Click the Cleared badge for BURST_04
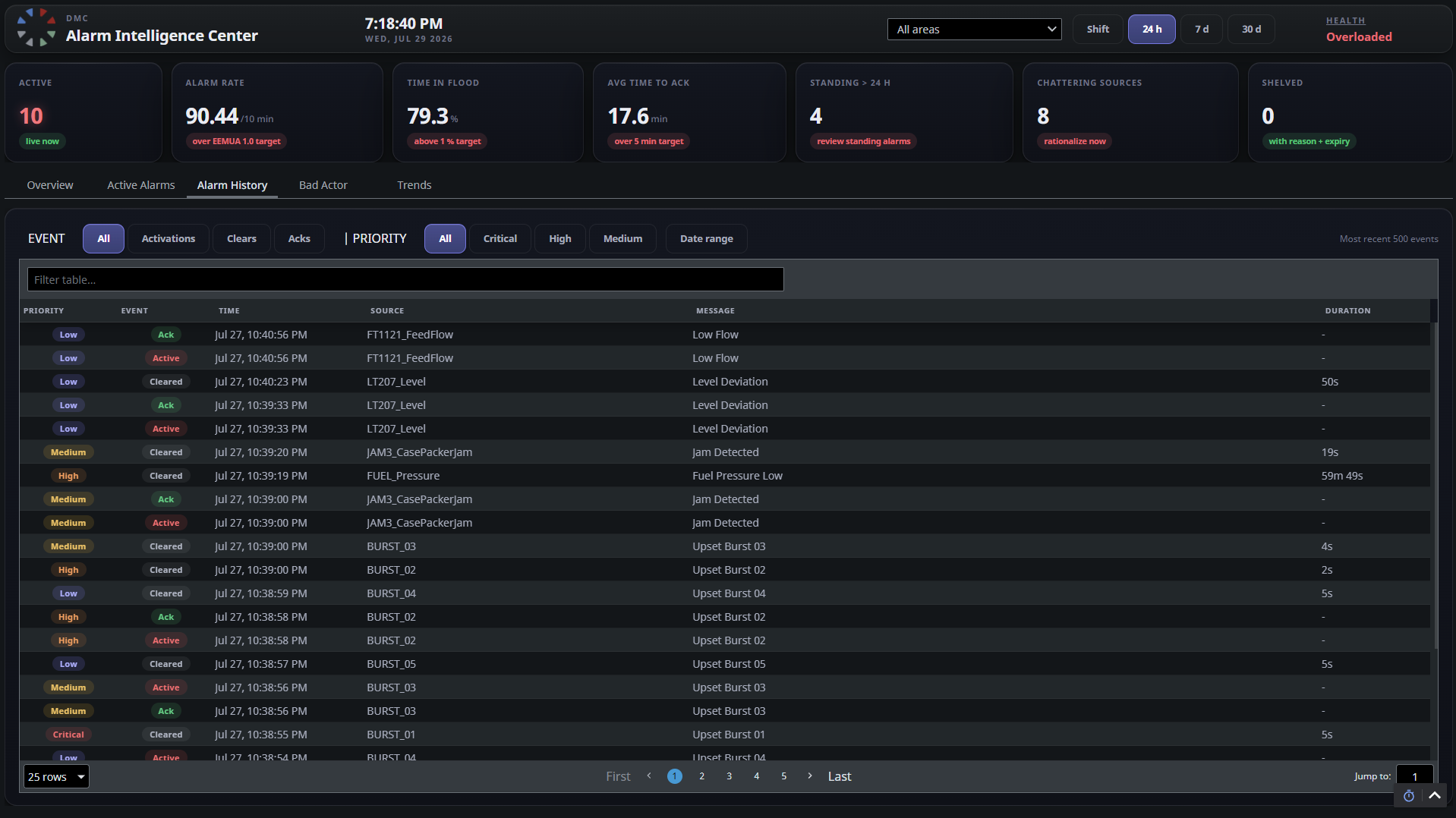 point(165,593)
